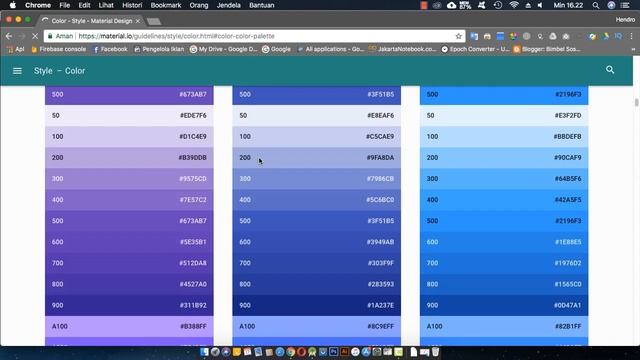Open the Lihat menu

click(x=106, y=5)
